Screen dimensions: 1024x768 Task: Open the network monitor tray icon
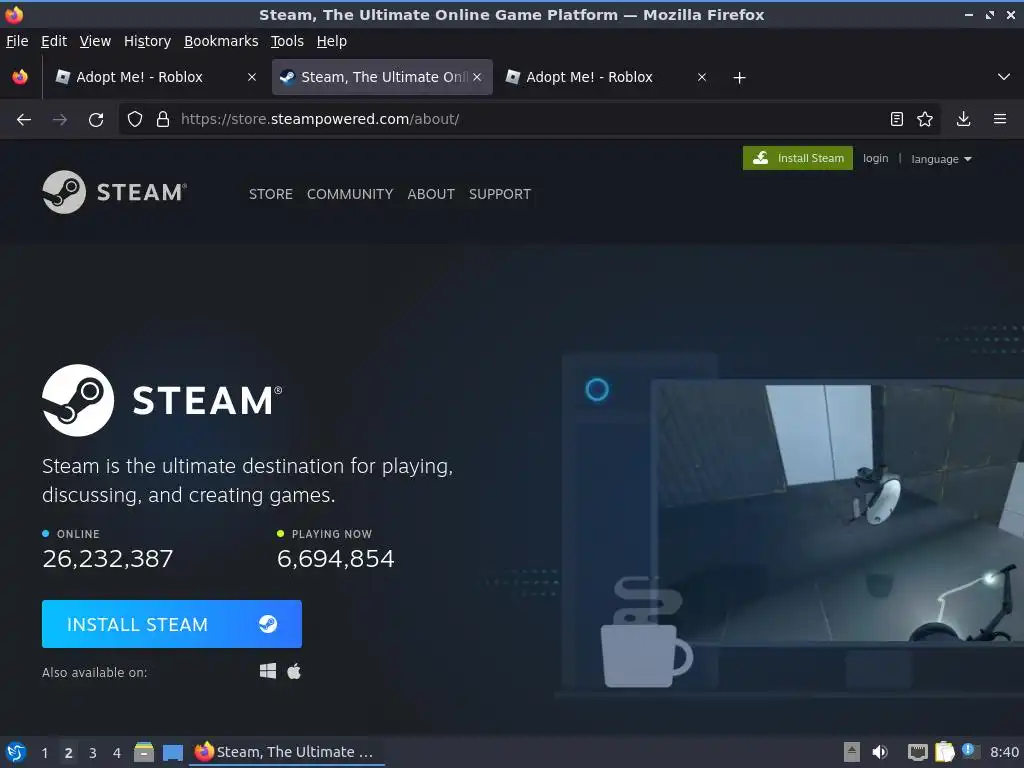pyautogui.click(x=918, y=752)
